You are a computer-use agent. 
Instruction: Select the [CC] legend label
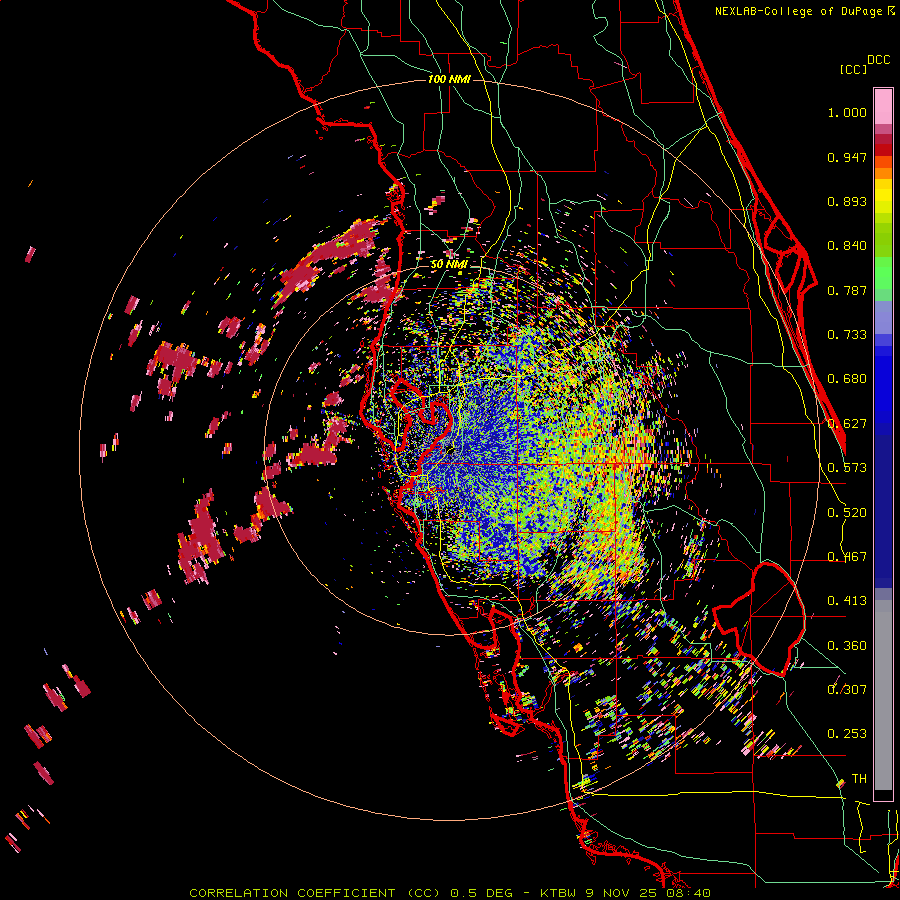(853, 69)
